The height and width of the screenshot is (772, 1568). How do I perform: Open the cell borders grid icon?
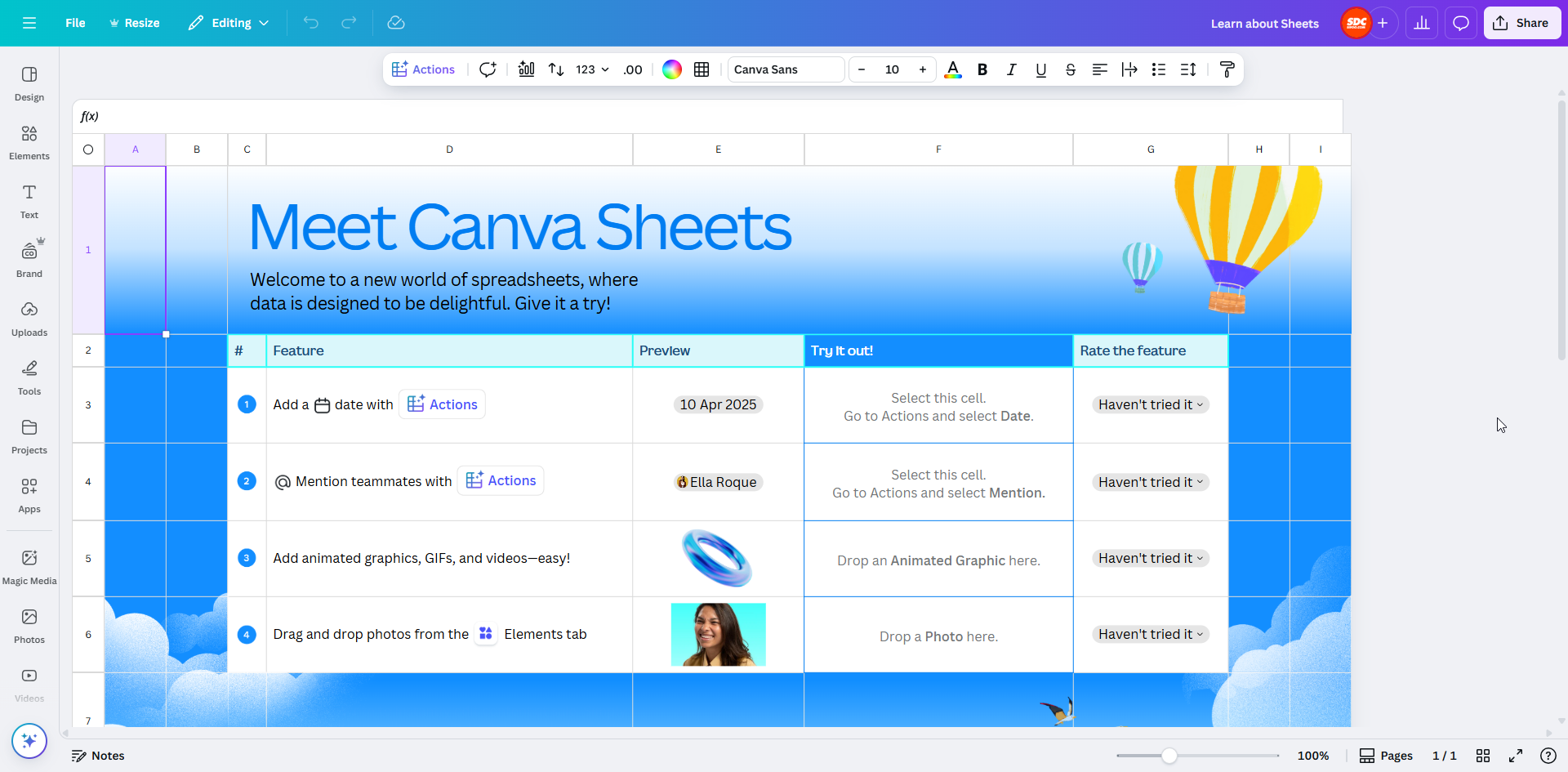702,69
